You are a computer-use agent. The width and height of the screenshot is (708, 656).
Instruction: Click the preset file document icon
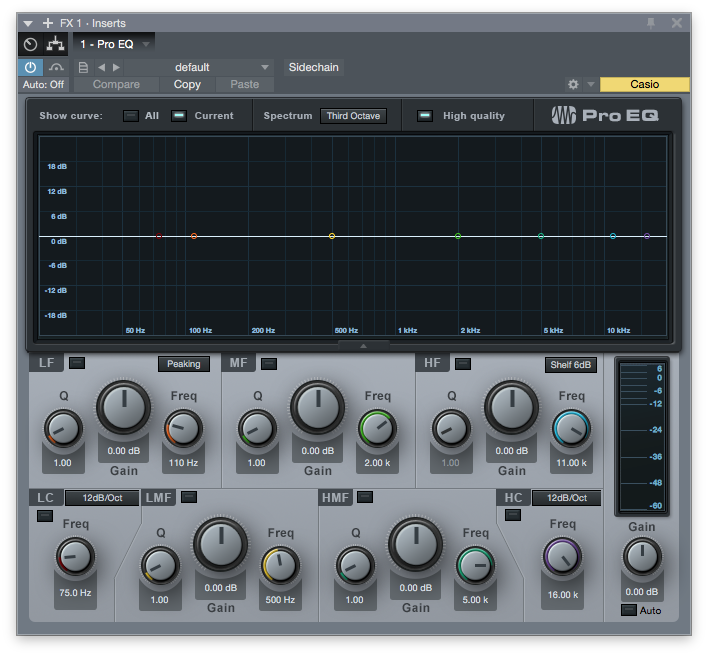[83, 68]
